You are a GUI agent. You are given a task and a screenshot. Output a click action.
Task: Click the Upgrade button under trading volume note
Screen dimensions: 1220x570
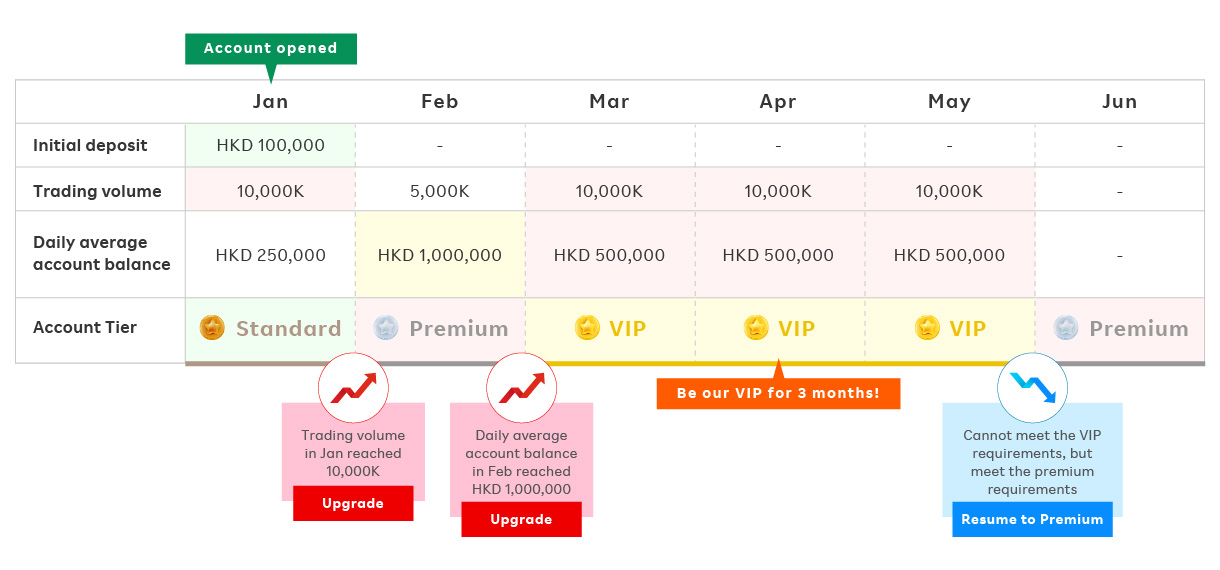tap(353, 503)
